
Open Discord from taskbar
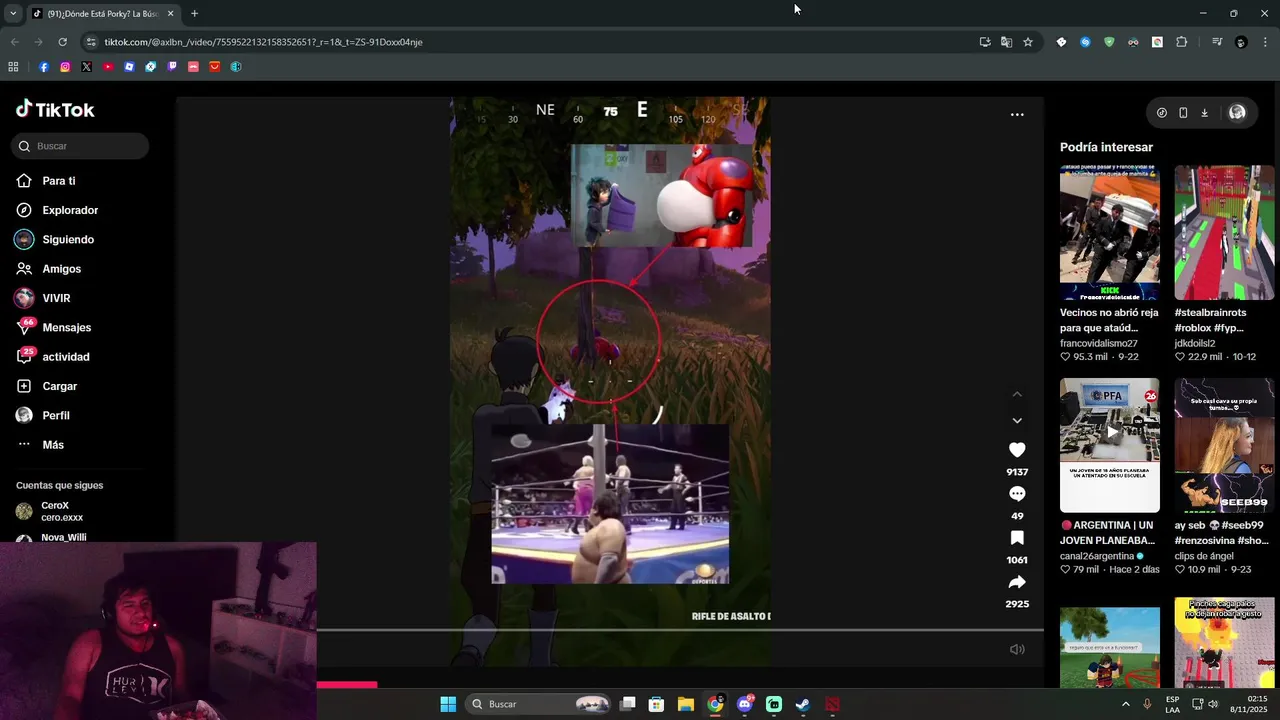[x=744, y=704]
